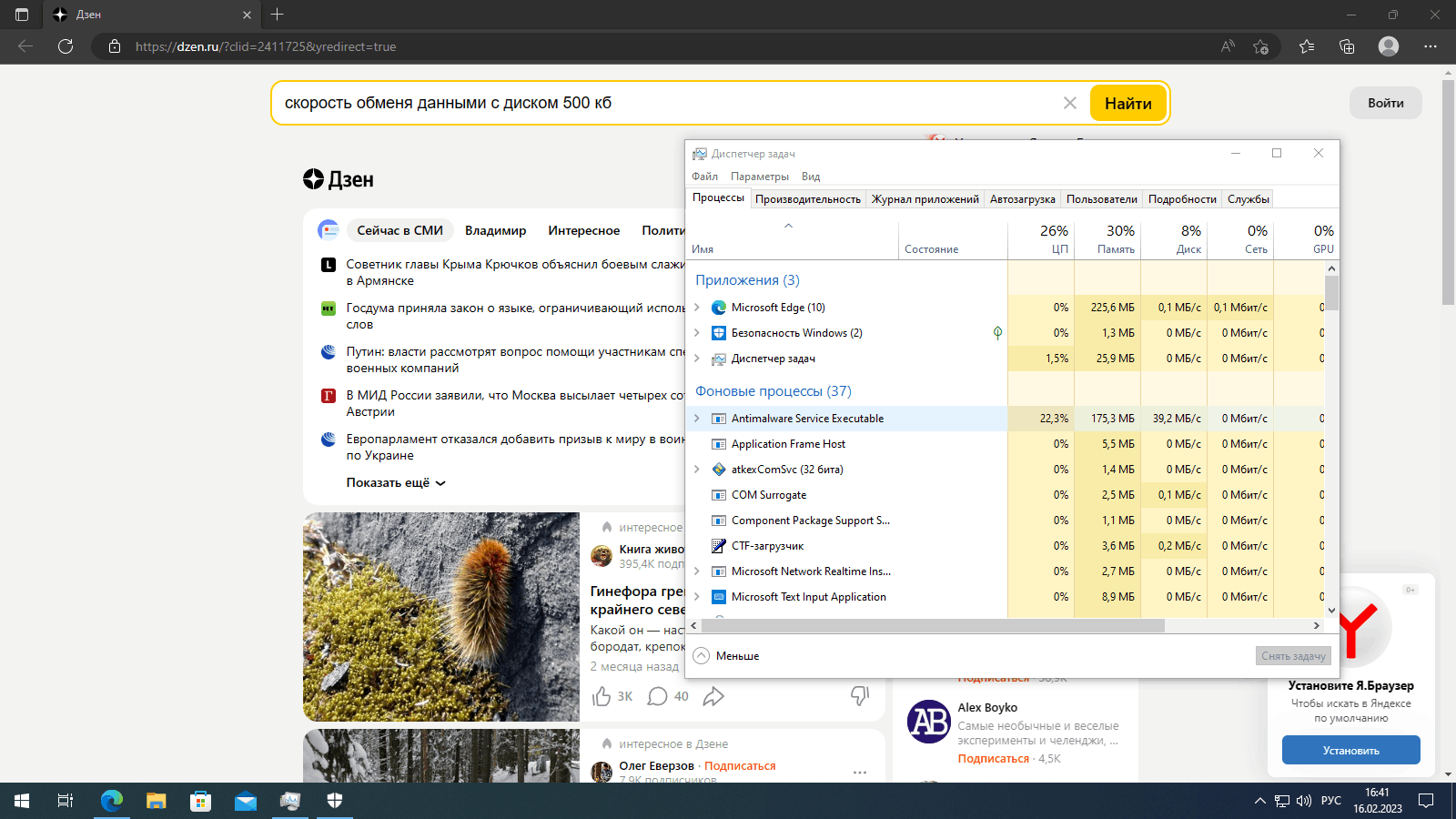The width and height of the screenshot is (1456, 819).
Task: Sort processes by Память column header
Action: (1107, 239)
